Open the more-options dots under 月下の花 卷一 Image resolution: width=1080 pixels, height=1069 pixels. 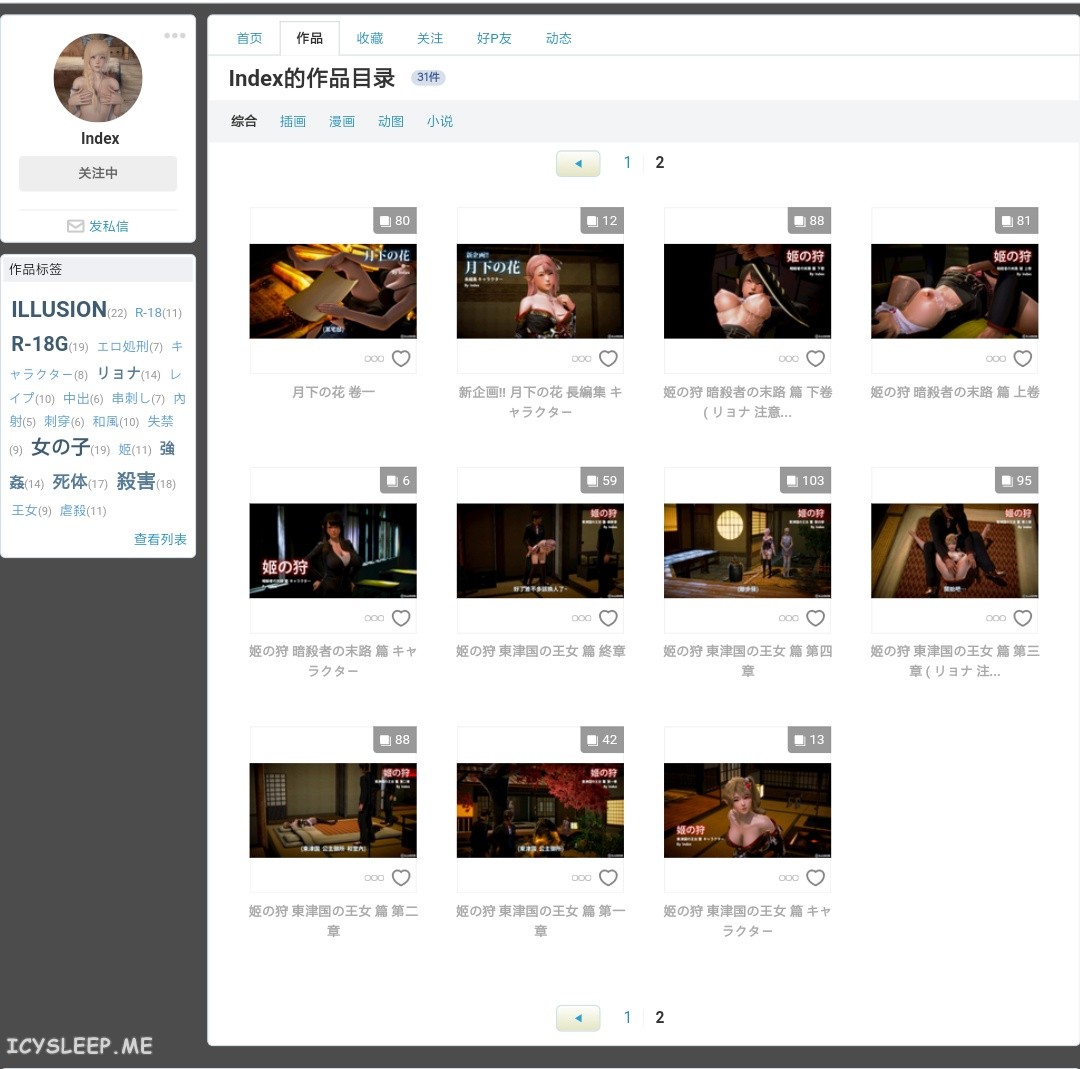tap(374, 359)
